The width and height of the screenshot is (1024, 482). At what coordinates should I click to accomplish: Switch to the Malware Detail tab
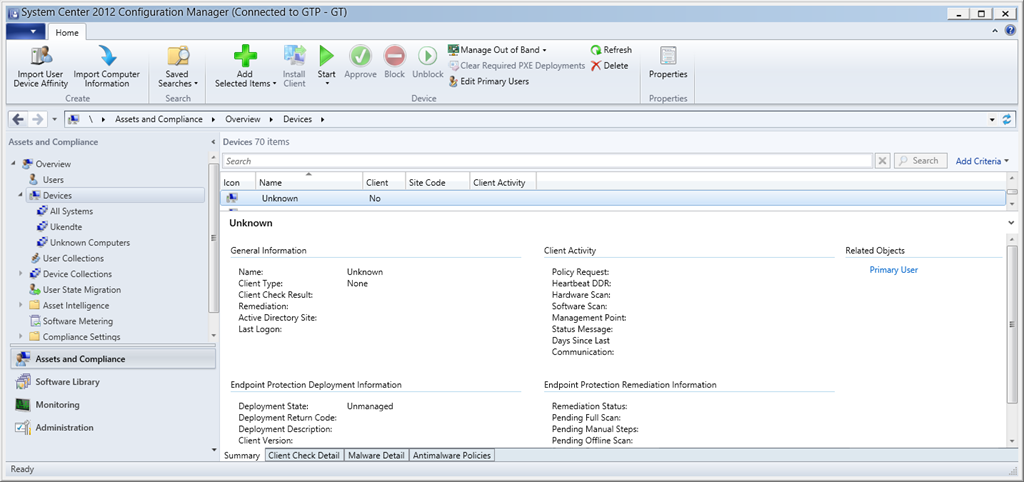(x=376, y=456)
